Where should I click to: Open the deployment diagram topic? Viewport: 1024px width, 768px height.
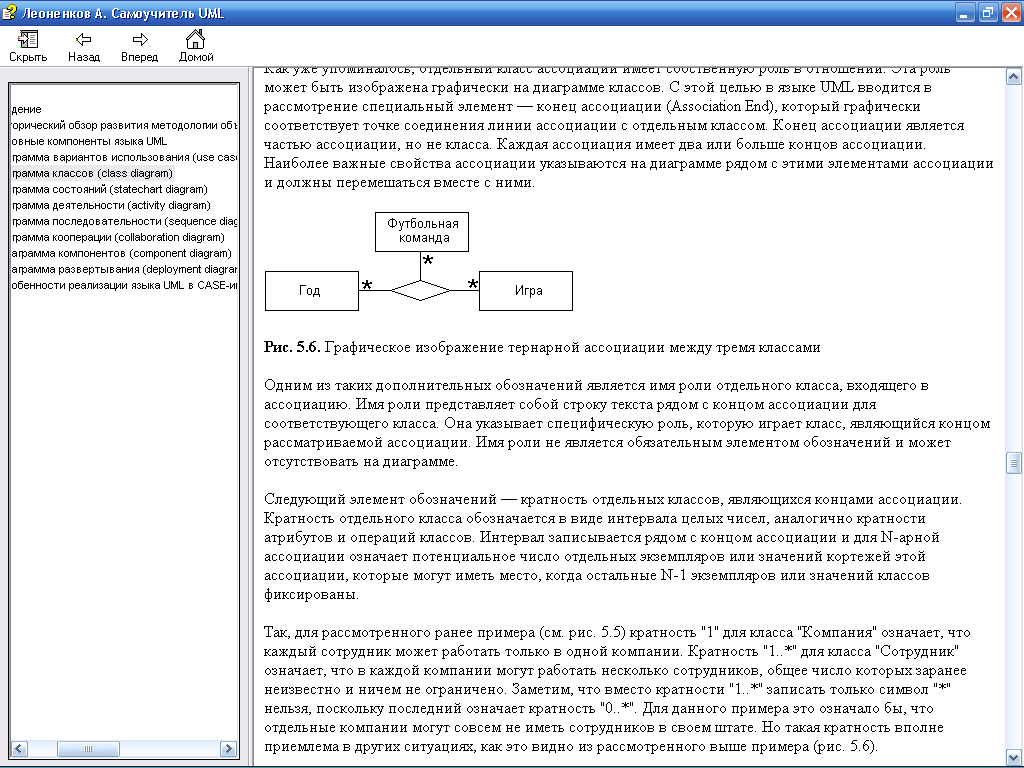124,269
